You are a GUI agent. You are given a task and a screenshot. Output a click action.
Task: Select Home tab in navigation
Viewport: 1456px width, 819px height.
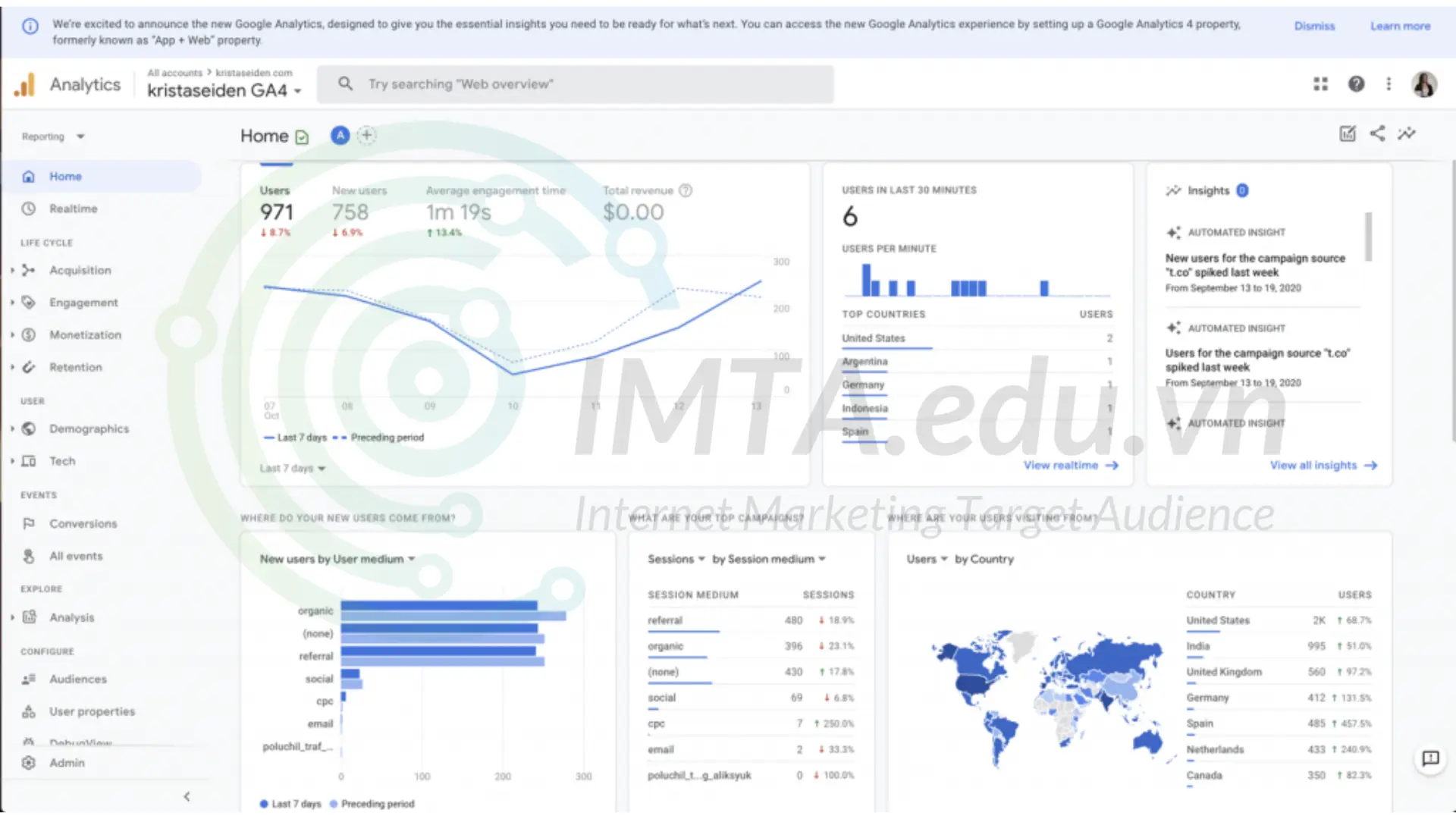[x=65, y=176]
